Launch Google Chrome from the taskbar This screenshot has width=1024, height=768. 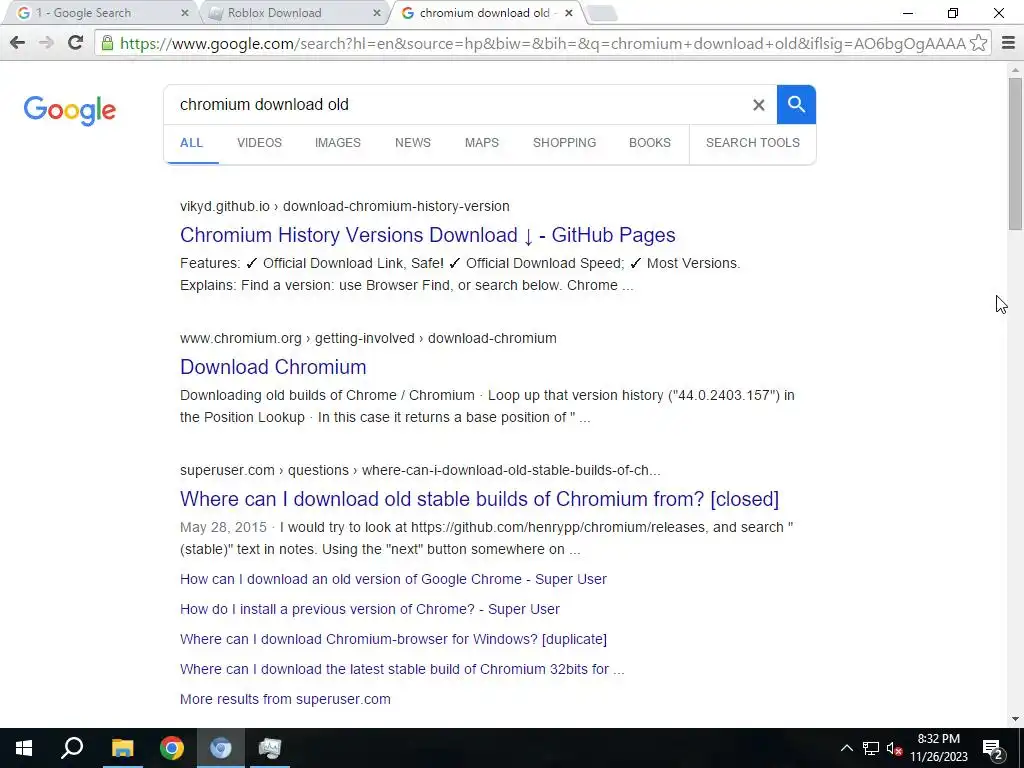click(172, 748)
